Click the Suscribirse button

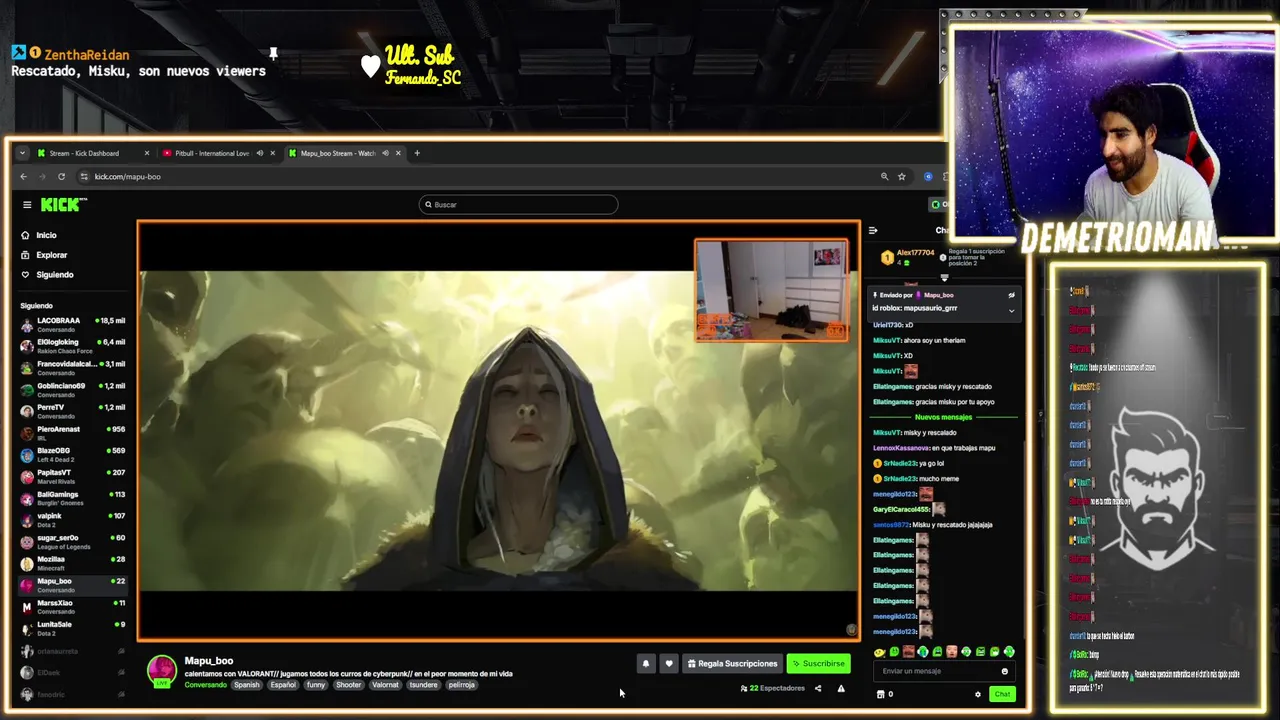click(x=818, y=663)
